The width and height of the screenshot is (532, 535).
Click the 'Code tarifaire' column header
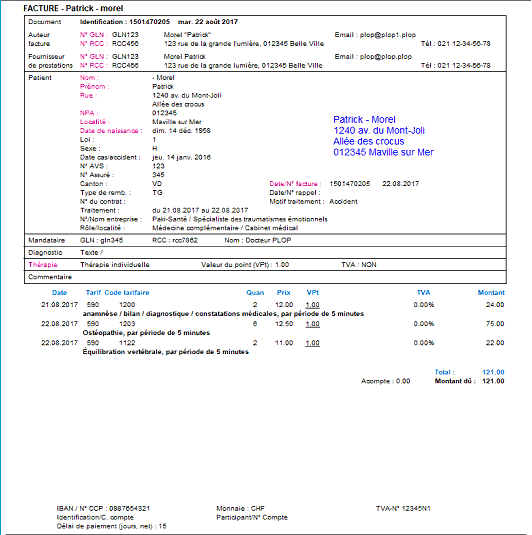tap(127, 293)
